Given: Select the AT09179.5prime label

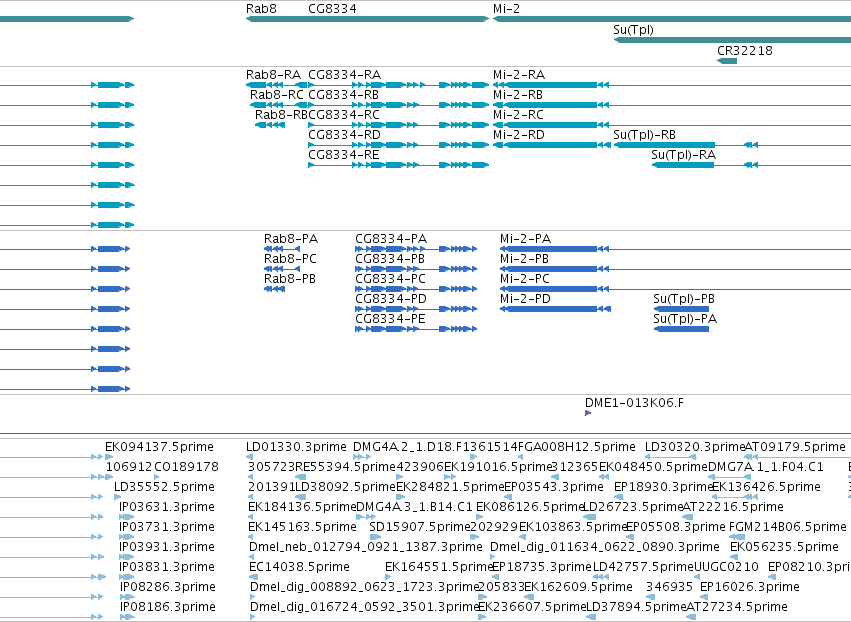Looking at the screenshot, I should (795, 447).
